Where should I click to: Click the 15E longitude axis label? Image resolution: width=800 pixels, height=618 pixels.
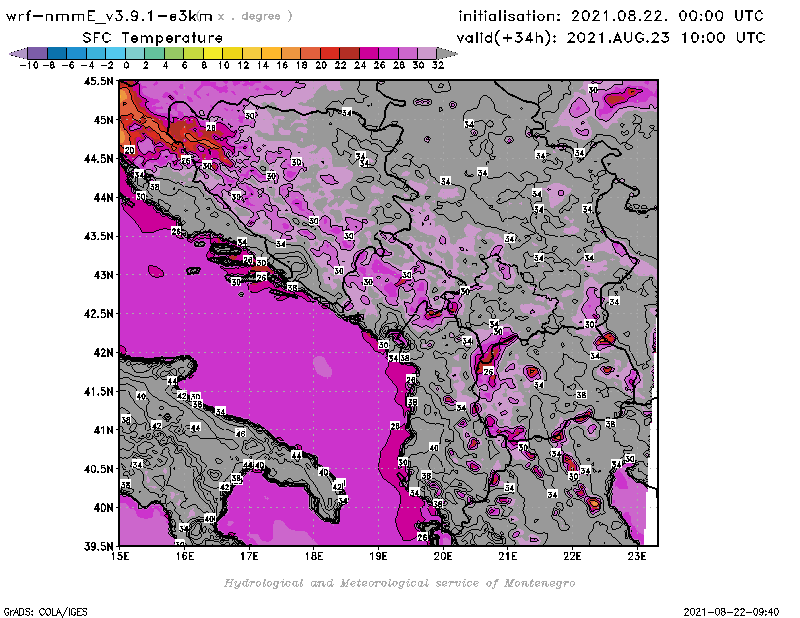click(121, 557)
